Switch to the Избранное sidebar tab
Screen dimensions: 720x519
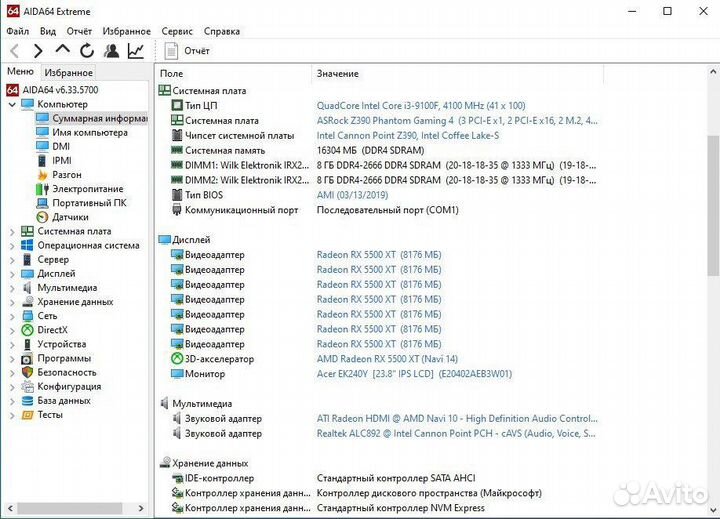pyautogui.click(x=68, y=72)
